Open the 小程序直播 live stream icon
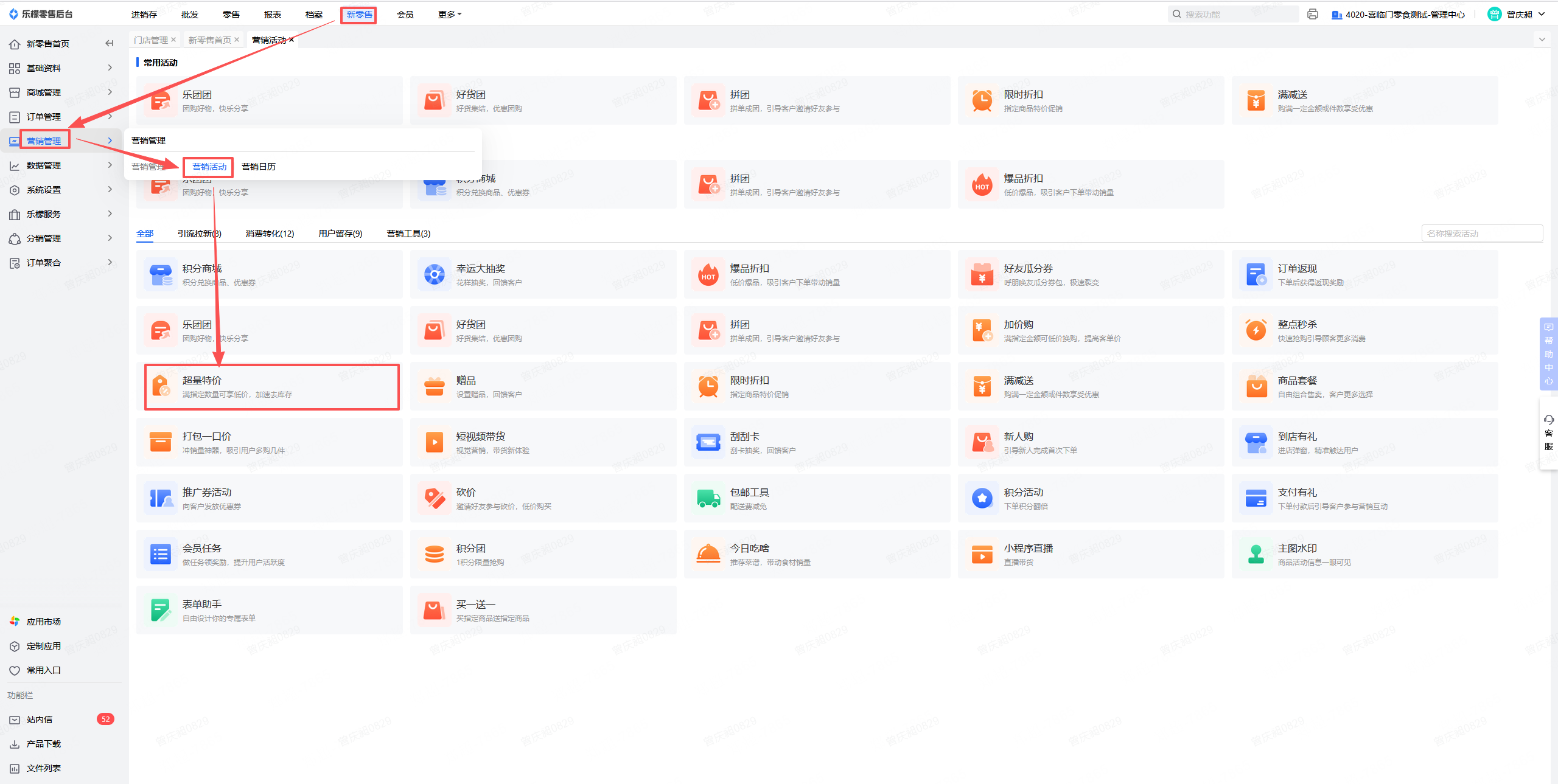The width and height of the screenshot is (1558, 784). [982, 555]
